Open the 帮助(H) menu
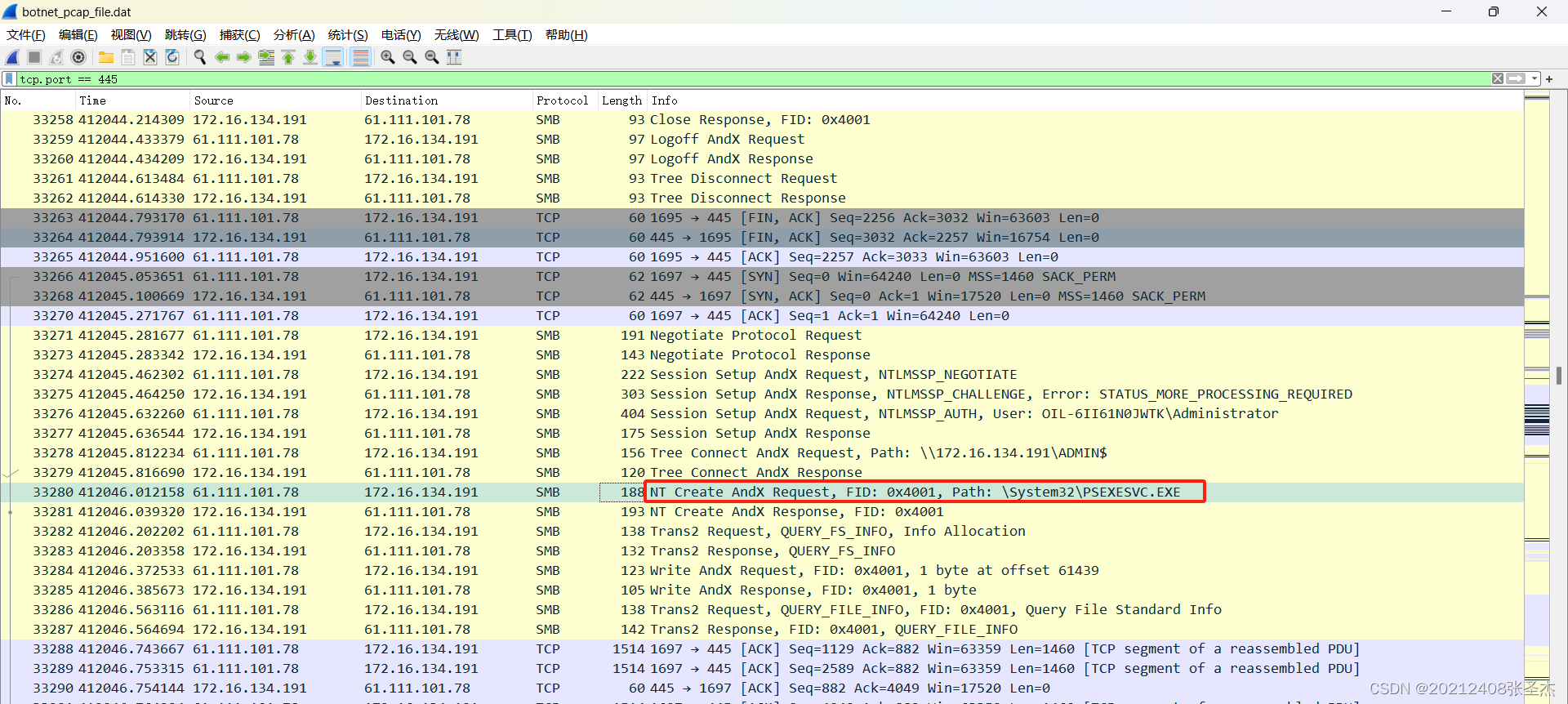 [x=567, y=35]
